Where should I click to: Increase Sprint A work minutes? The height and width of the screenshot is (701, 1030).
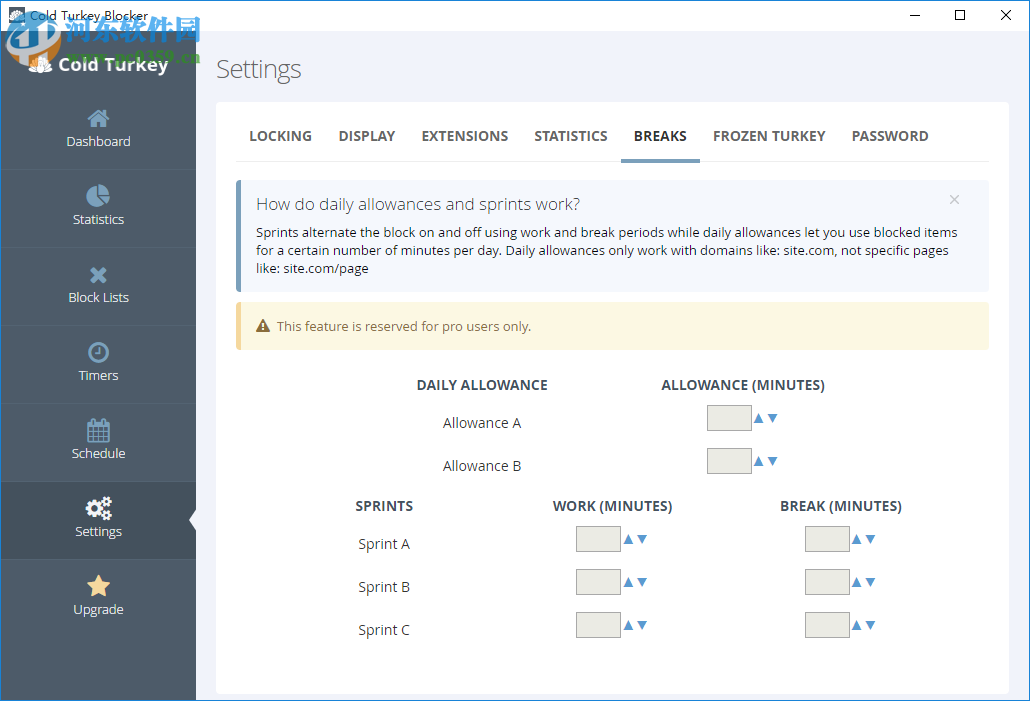tap(629, 537)
